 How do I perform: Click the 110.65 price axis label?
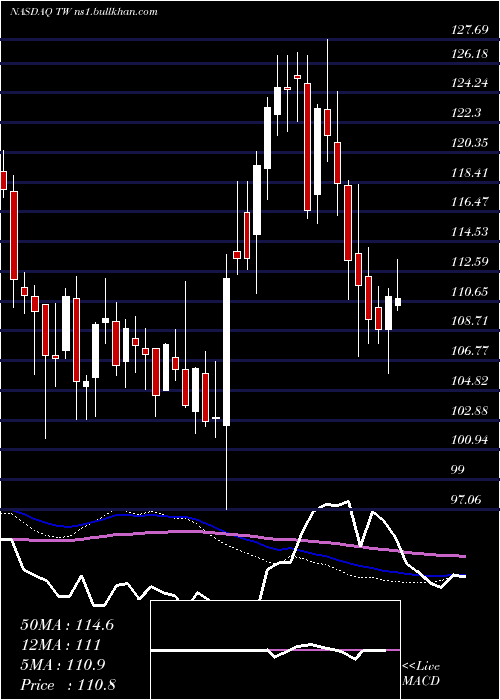click(468, 292)
